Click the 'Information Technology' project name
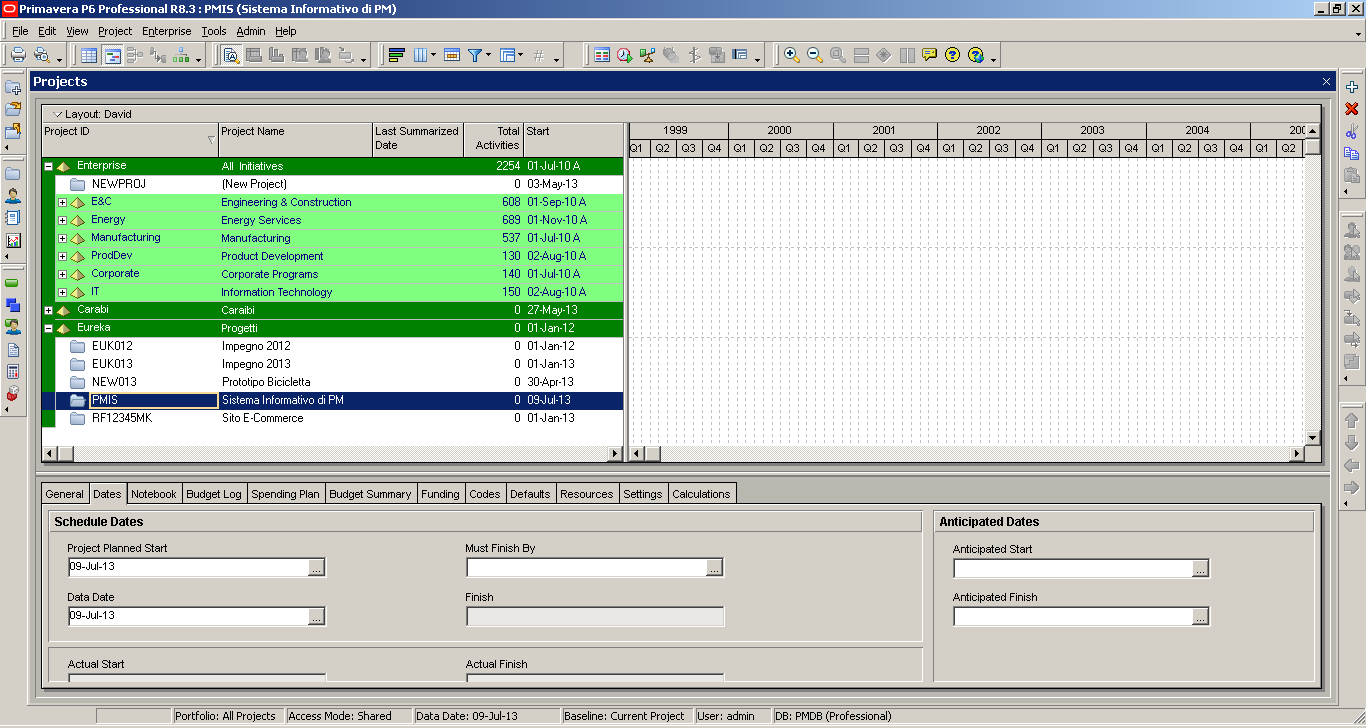1366x728 pixels. (x=277, y=293)
